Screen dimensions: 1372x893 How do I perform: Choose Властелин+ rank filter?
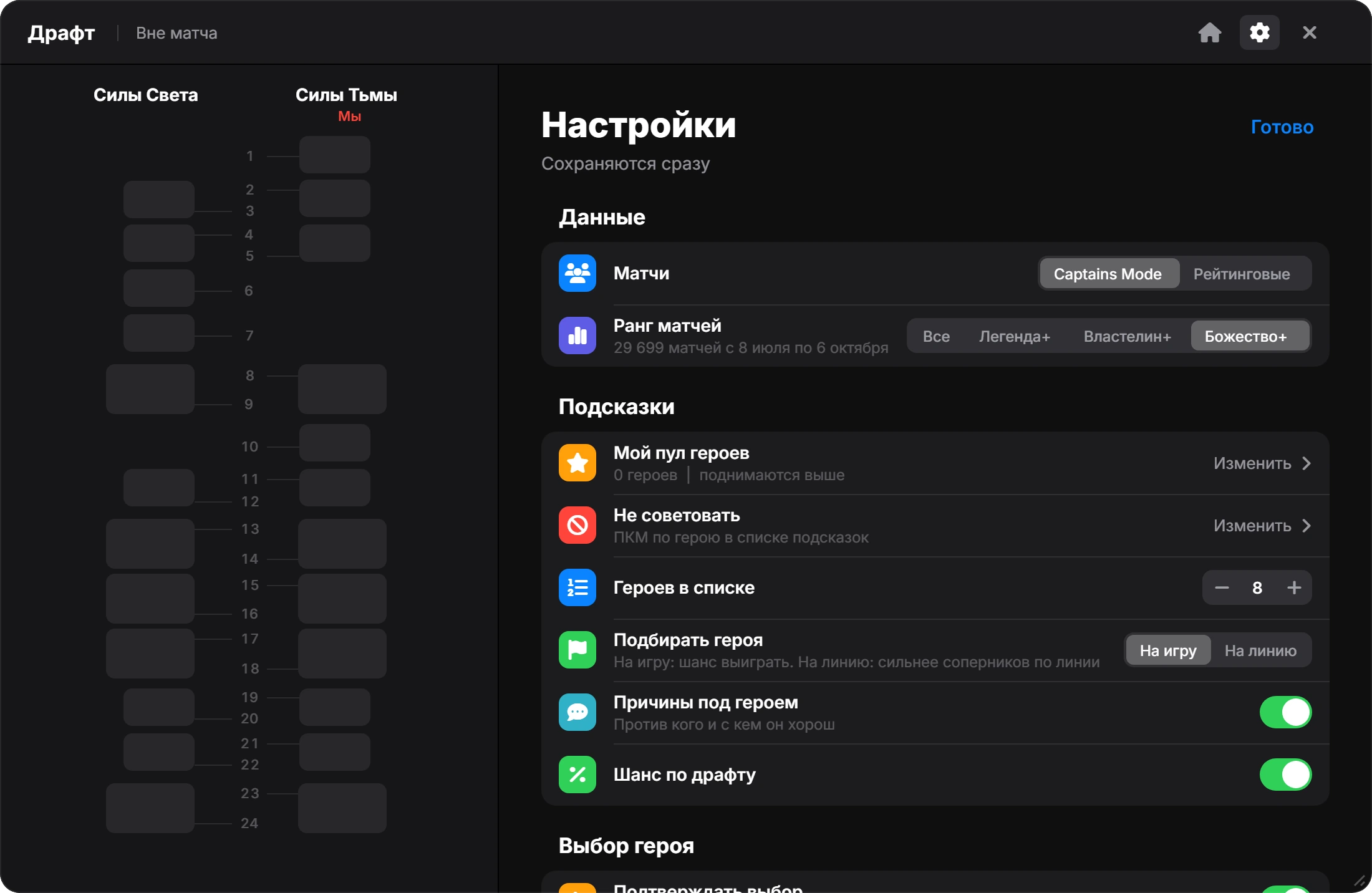pos(1127,336)
